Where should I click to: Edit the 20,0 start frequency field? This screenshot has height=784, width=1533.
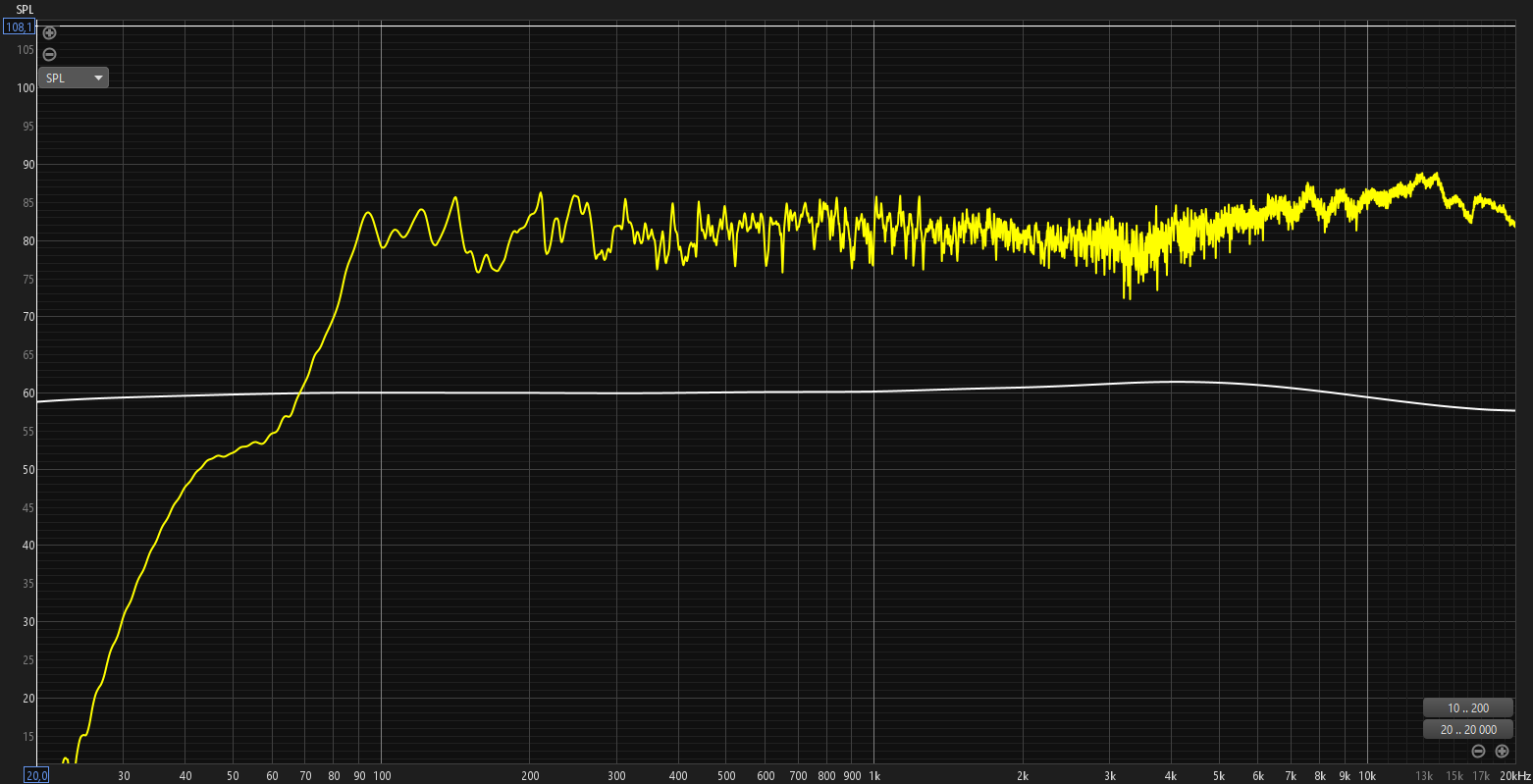click(x=36, y=776)
